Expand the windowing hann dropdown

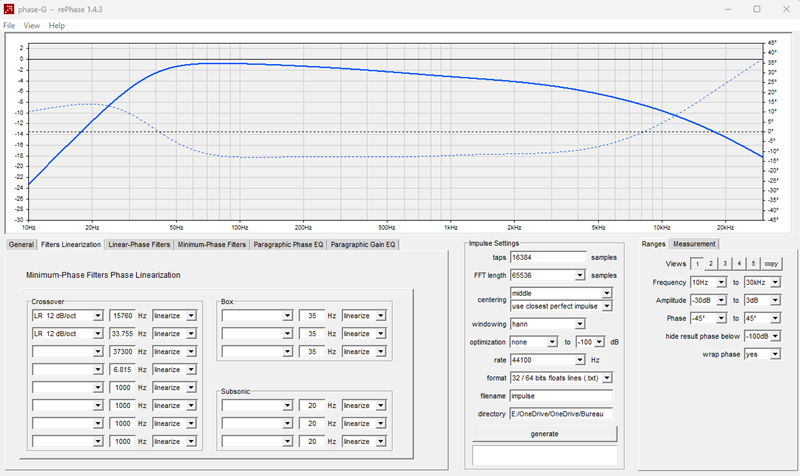coord(547,324)
